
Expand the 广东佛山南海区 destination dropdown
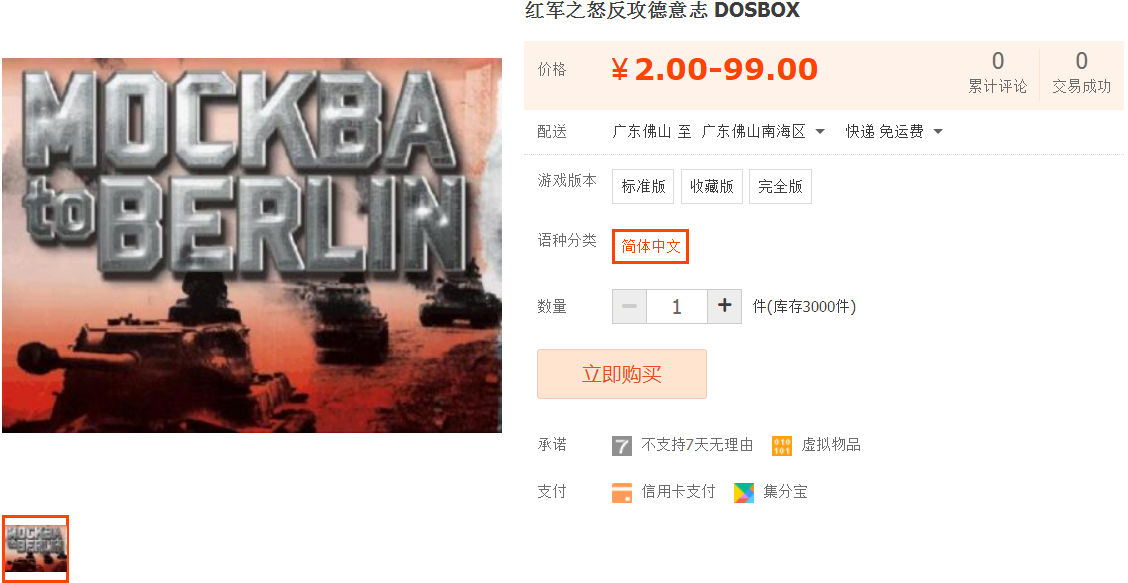click(x=763, y=132)
